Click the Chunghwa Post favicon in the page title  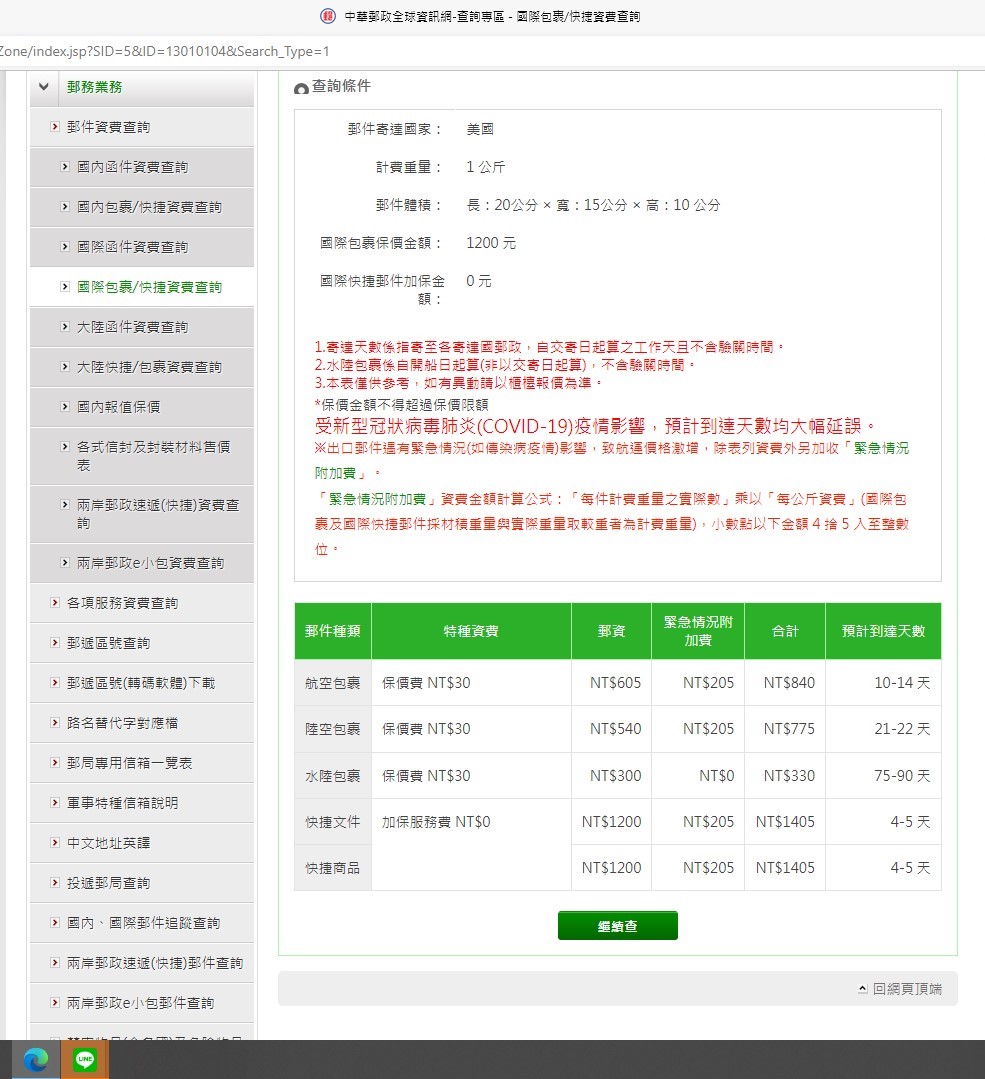(328, 16)
